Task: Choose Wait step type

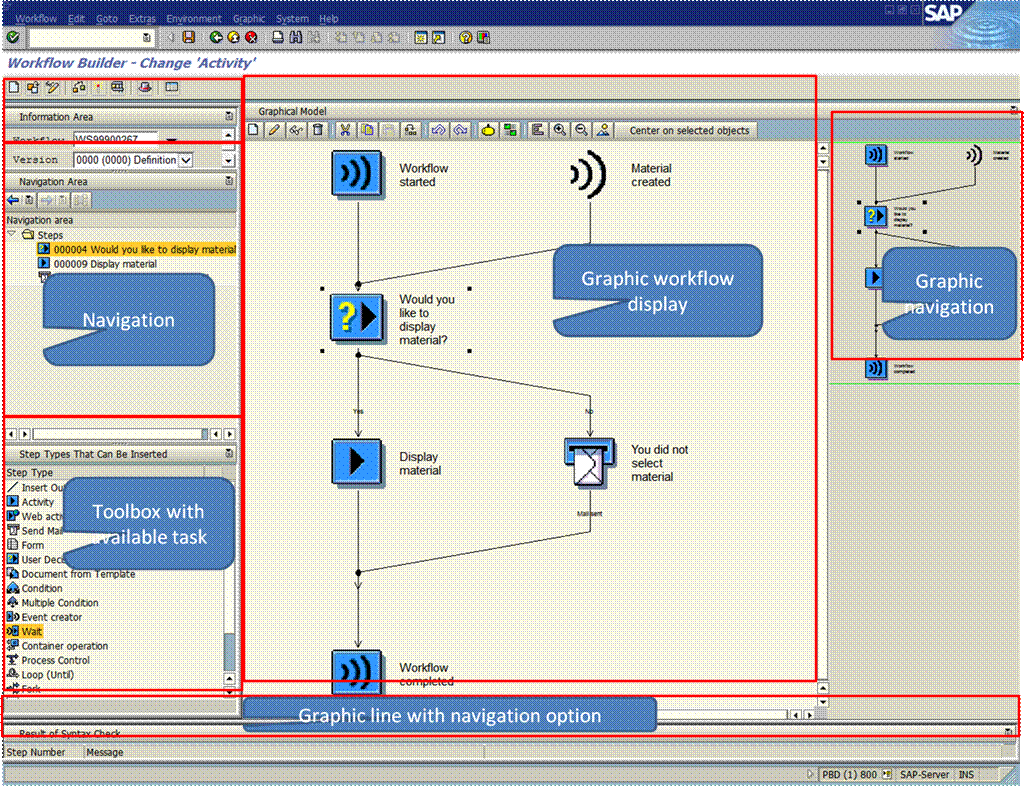Action: 24,631
